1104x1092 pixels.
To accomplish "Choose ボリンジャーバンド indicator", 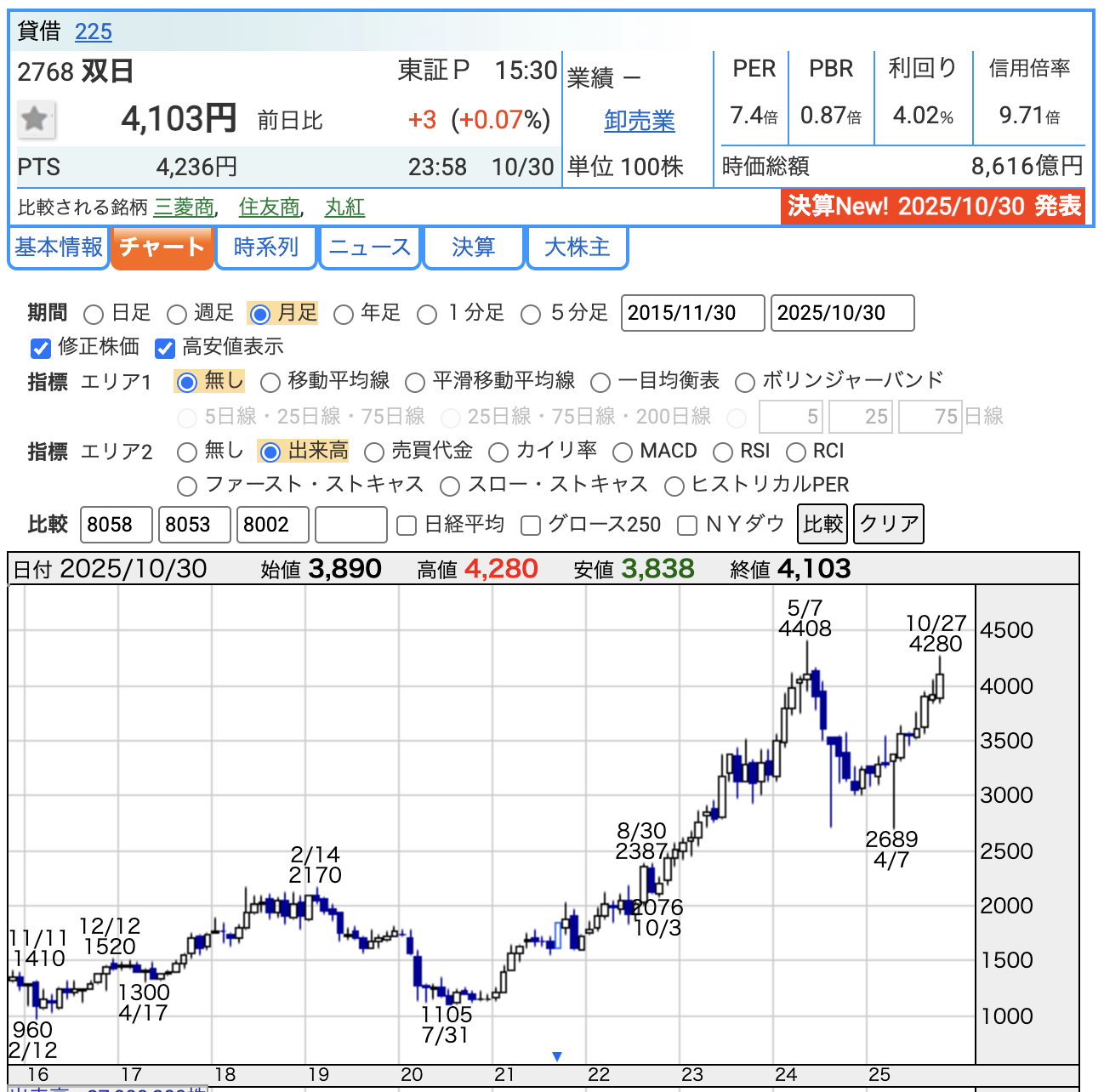I will 745,383.
